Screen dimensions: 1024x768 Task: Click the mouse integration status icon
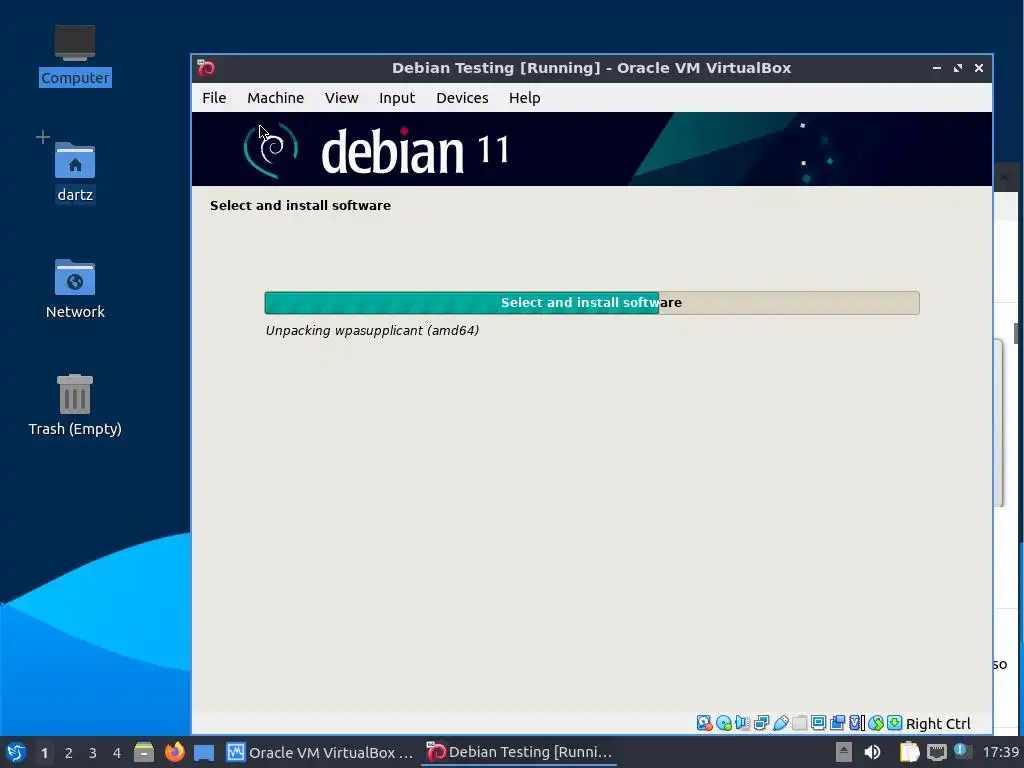point(876,723)
